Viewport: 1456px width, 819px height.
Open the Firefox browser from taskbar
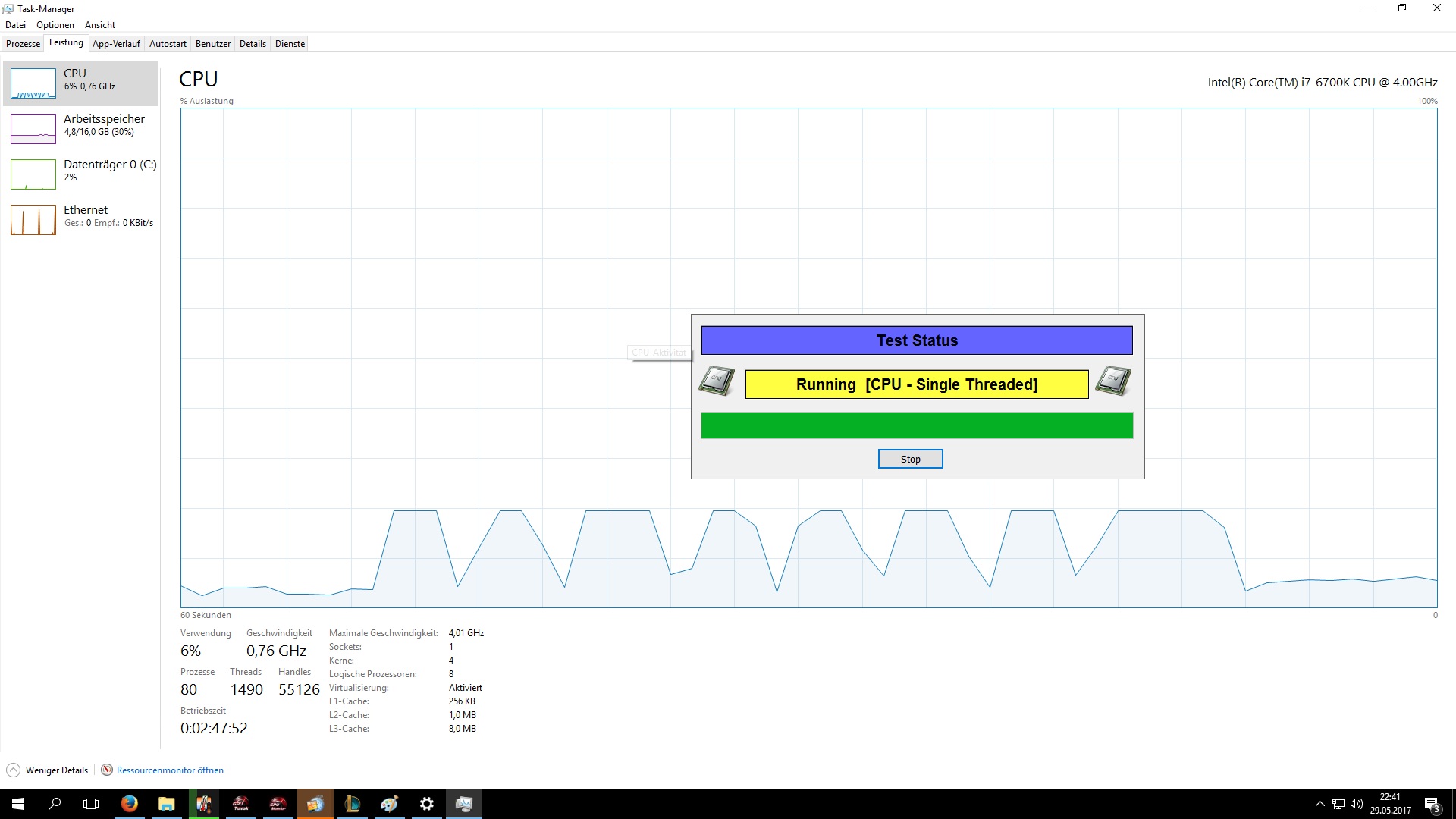coord(129,804)
